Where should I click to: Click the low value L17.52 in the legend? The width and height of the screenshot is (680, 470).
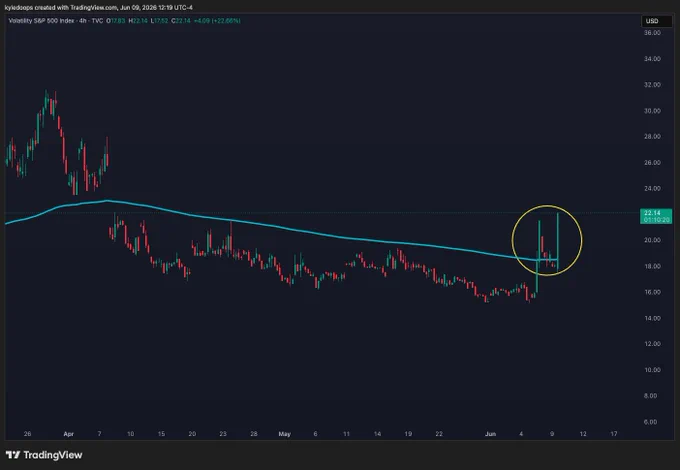(160, 20)
